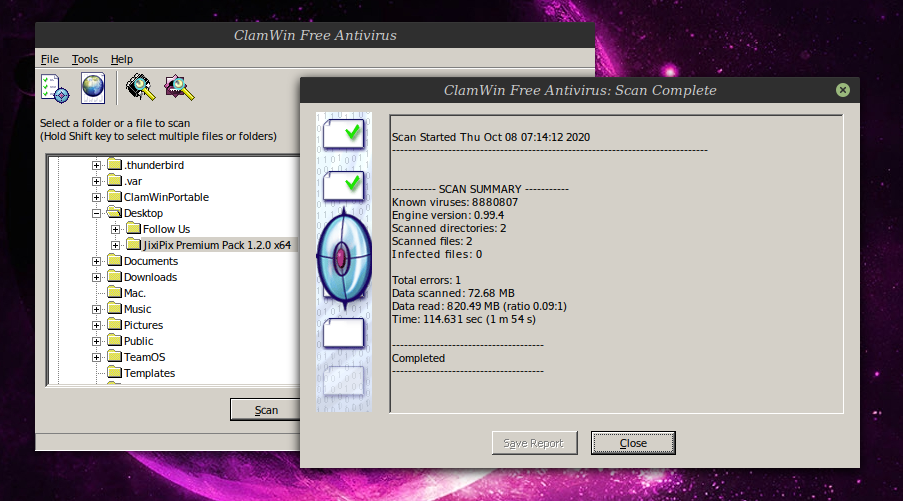
Task: Click the Save Report button
Action: point(534,443)
